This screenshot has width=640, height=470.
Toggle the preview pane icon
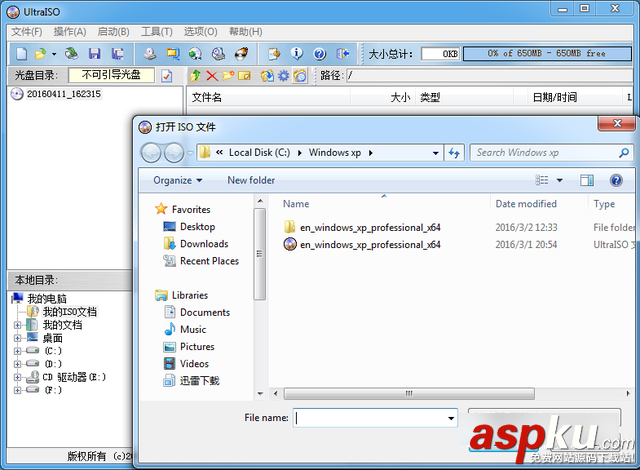point(587,180)
